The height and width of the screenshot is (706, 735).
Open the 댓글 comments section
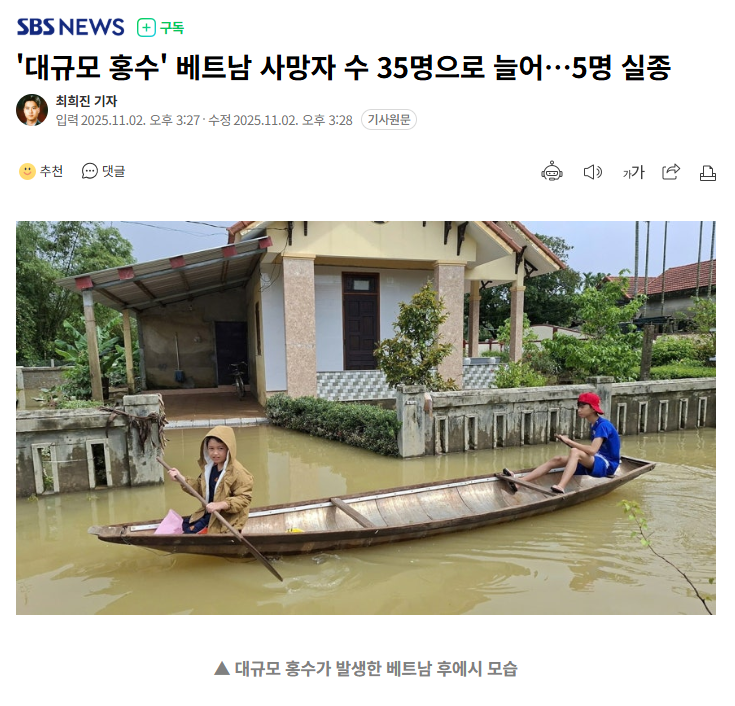point(113,171)
